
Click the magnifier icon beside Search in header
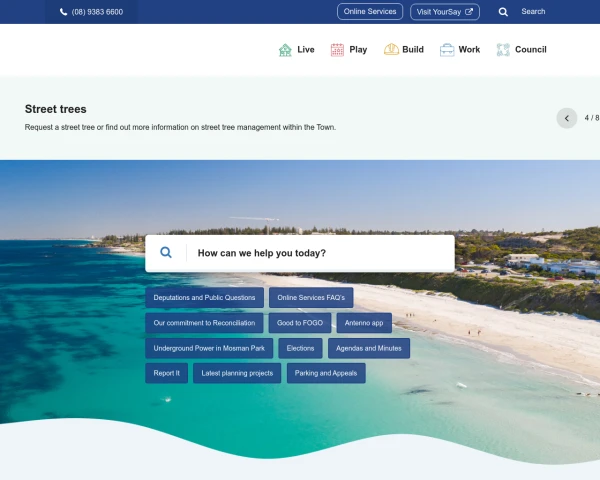point(503,12)
